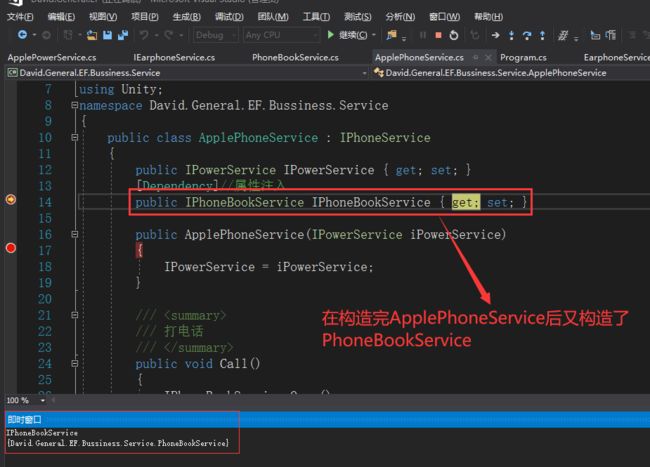Click the Step Out icon
650x467 pixels.
pos(542,35)
